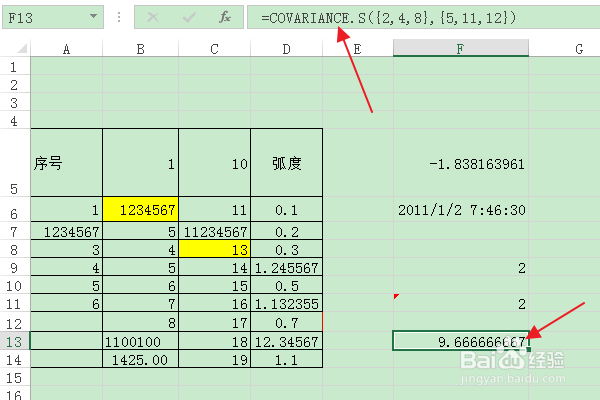
Task: Select row 11 header
Action: pos(15,303)
